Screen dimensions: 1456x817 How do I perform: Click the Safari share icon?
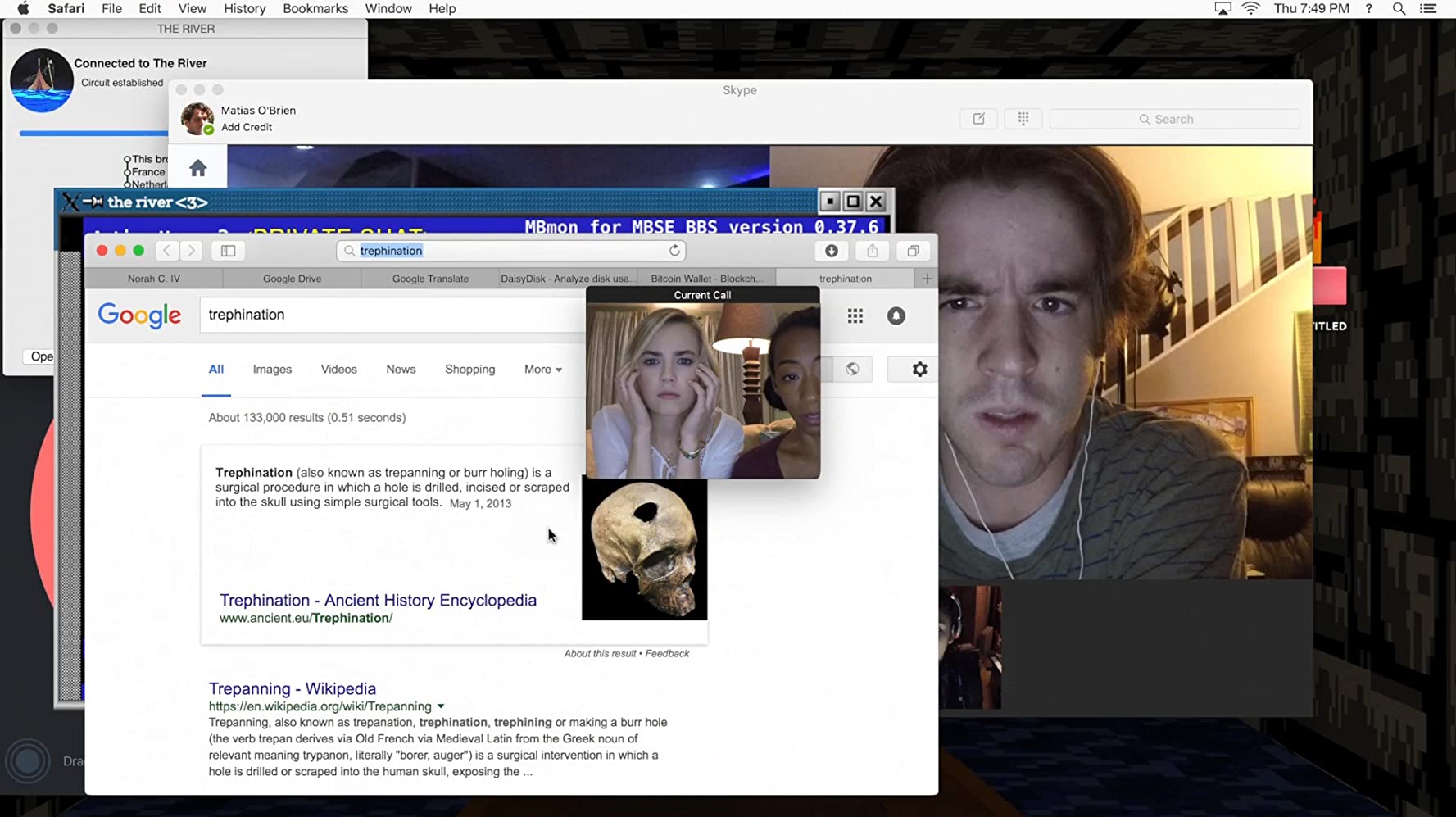click(872, 251)
